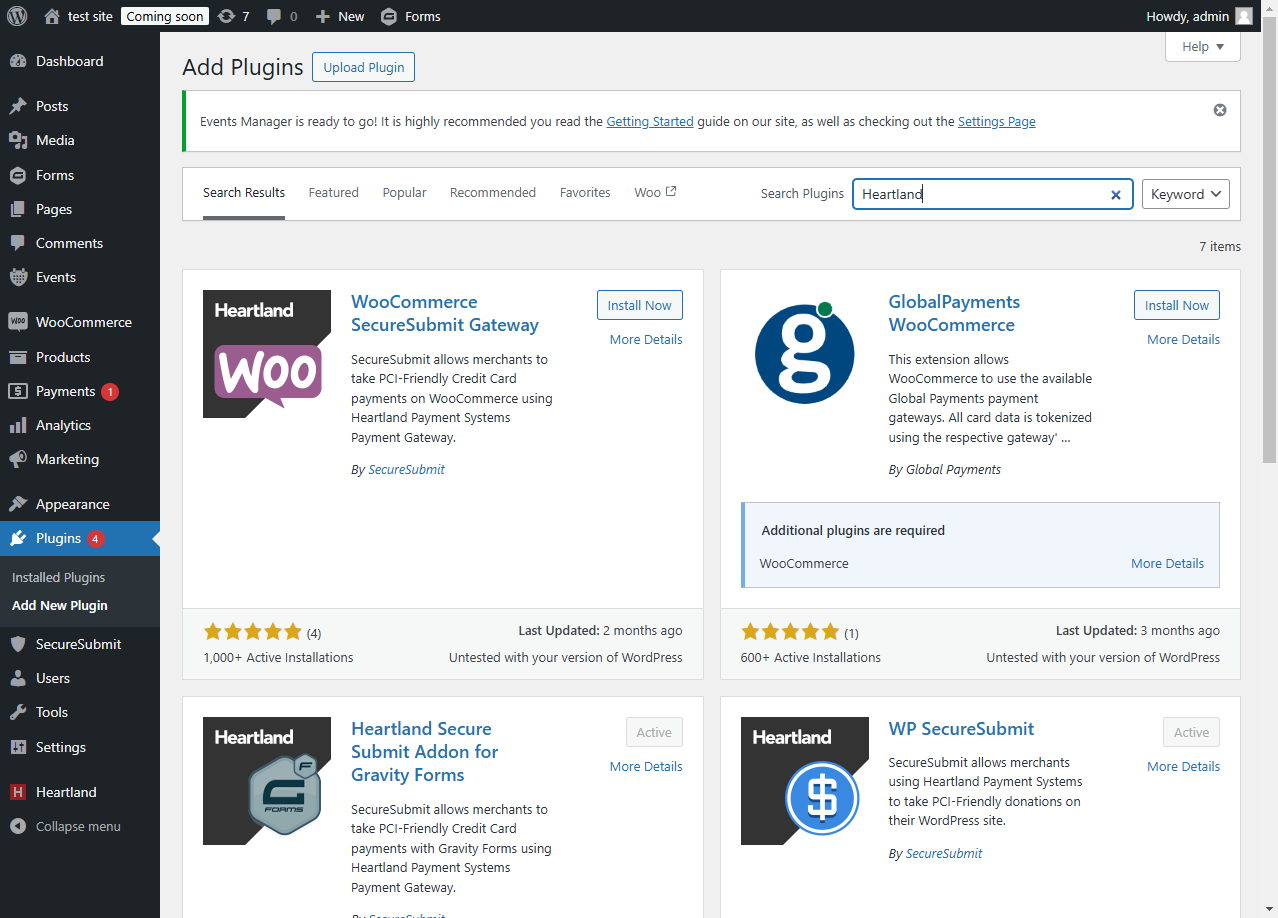The width and height of the screenshot is (1278, 918).
Task: Click the Marketing megaphone icon
Action: (18, 459)
